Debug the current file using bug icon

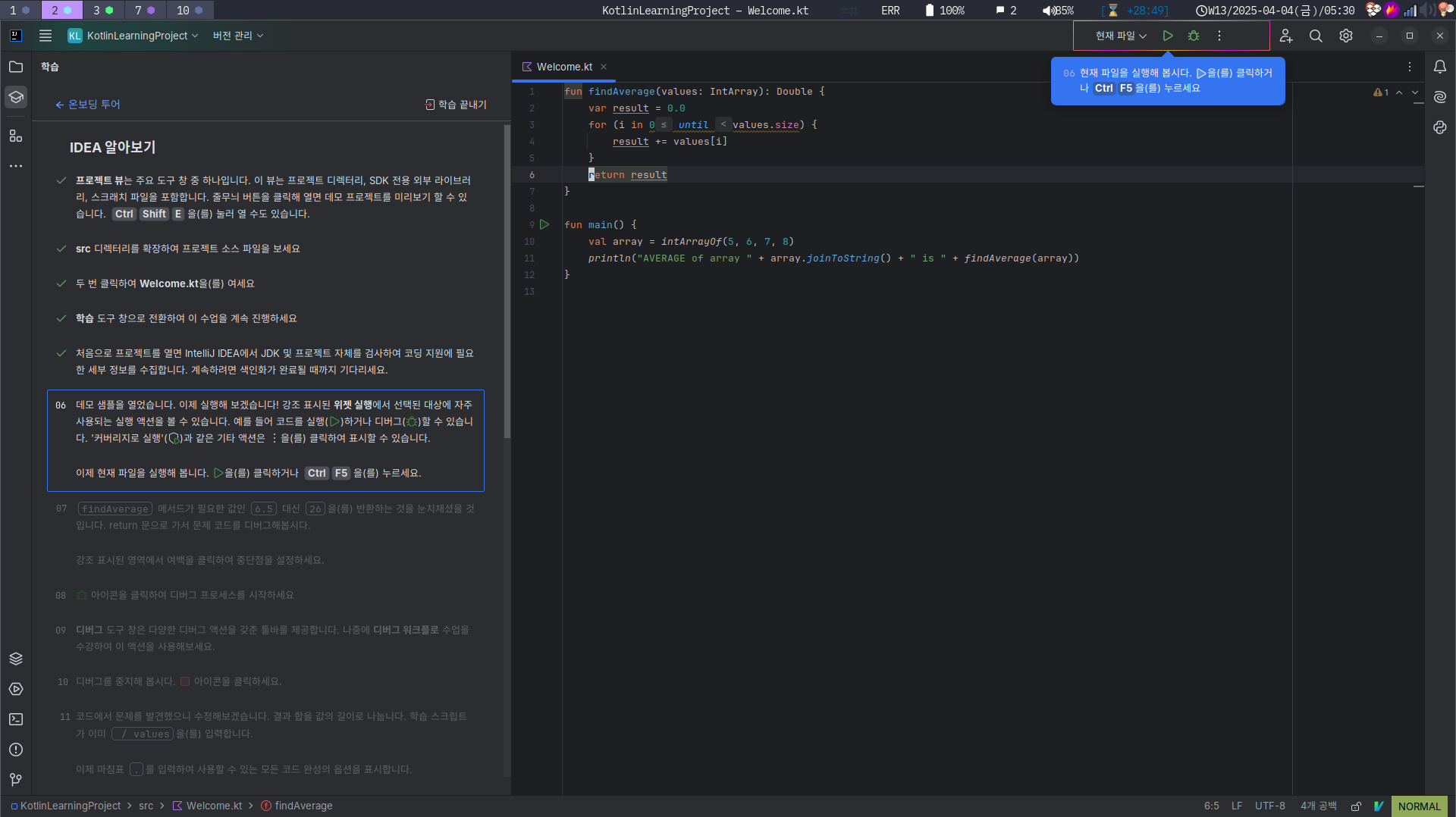(x=1194, y=36)
